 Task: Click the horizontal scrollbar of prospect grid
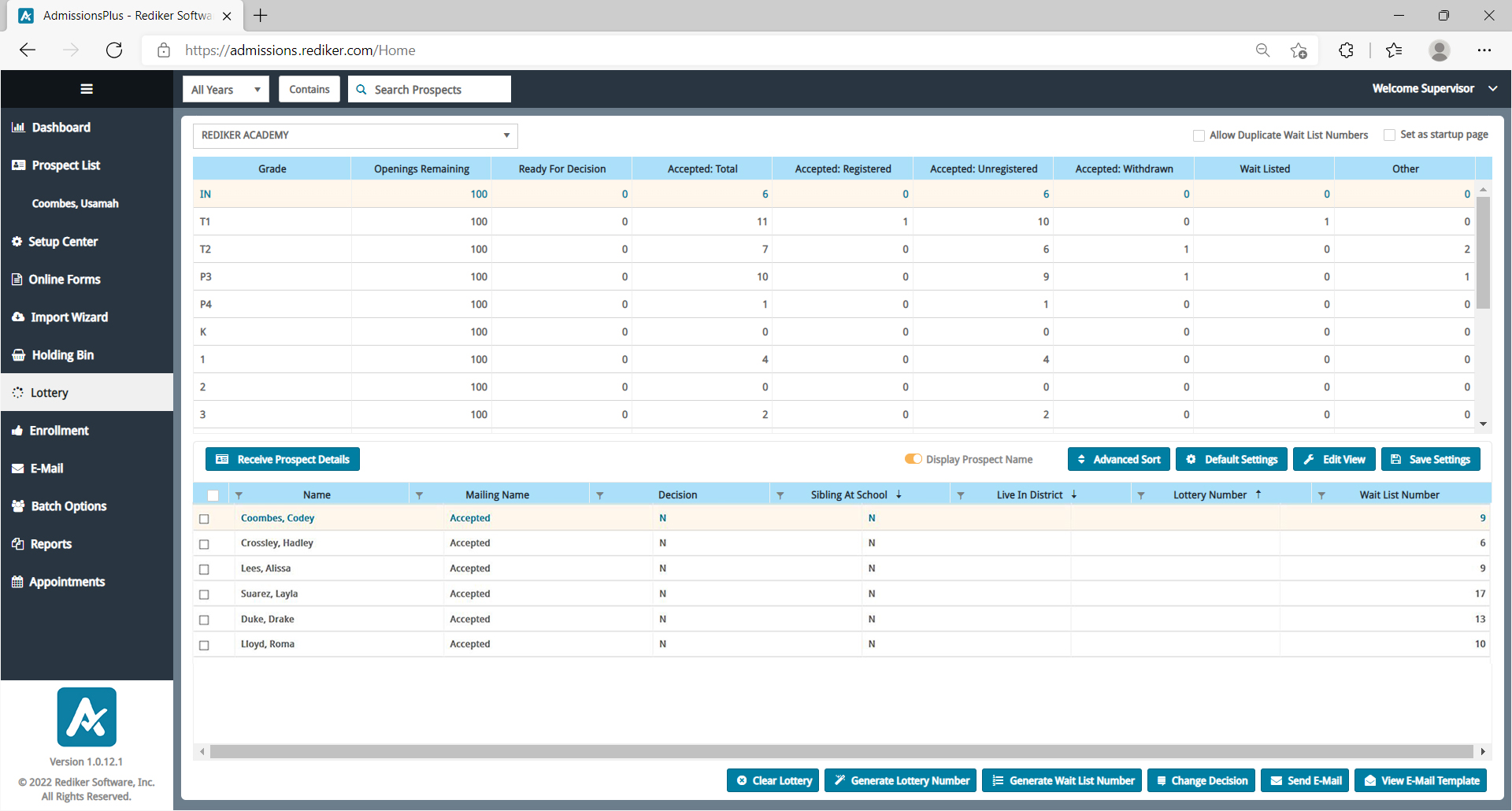841,751
